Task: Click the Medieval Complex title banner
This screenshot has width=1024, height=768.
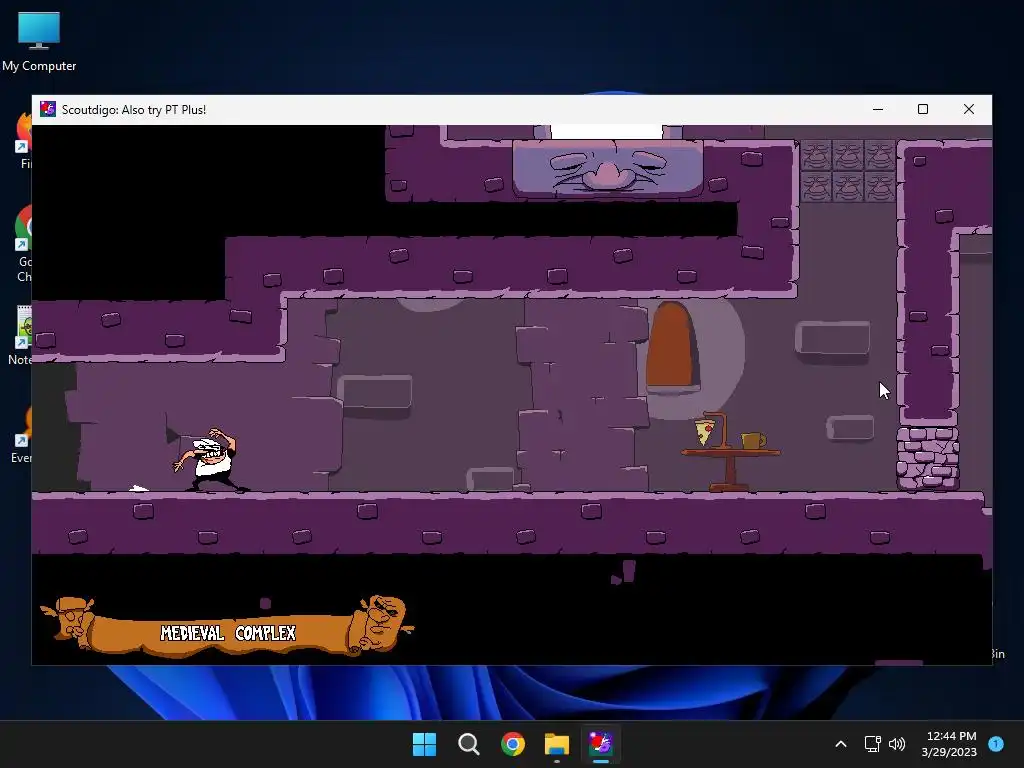Action: 226,626
